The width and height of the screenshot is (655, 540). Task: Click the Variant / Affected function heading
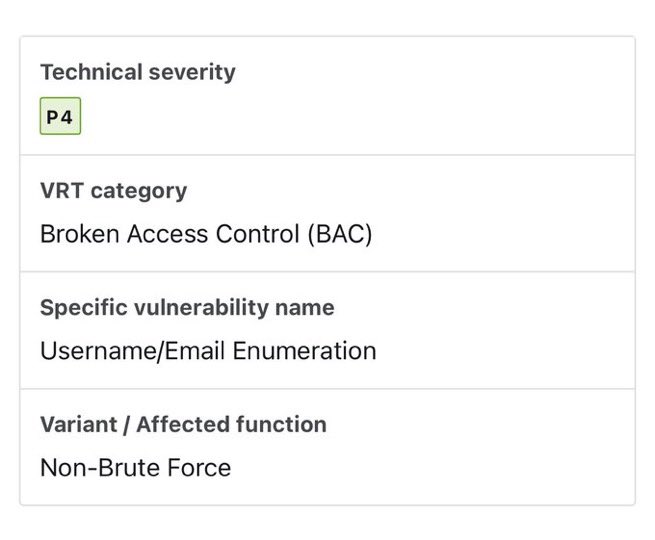183,424
